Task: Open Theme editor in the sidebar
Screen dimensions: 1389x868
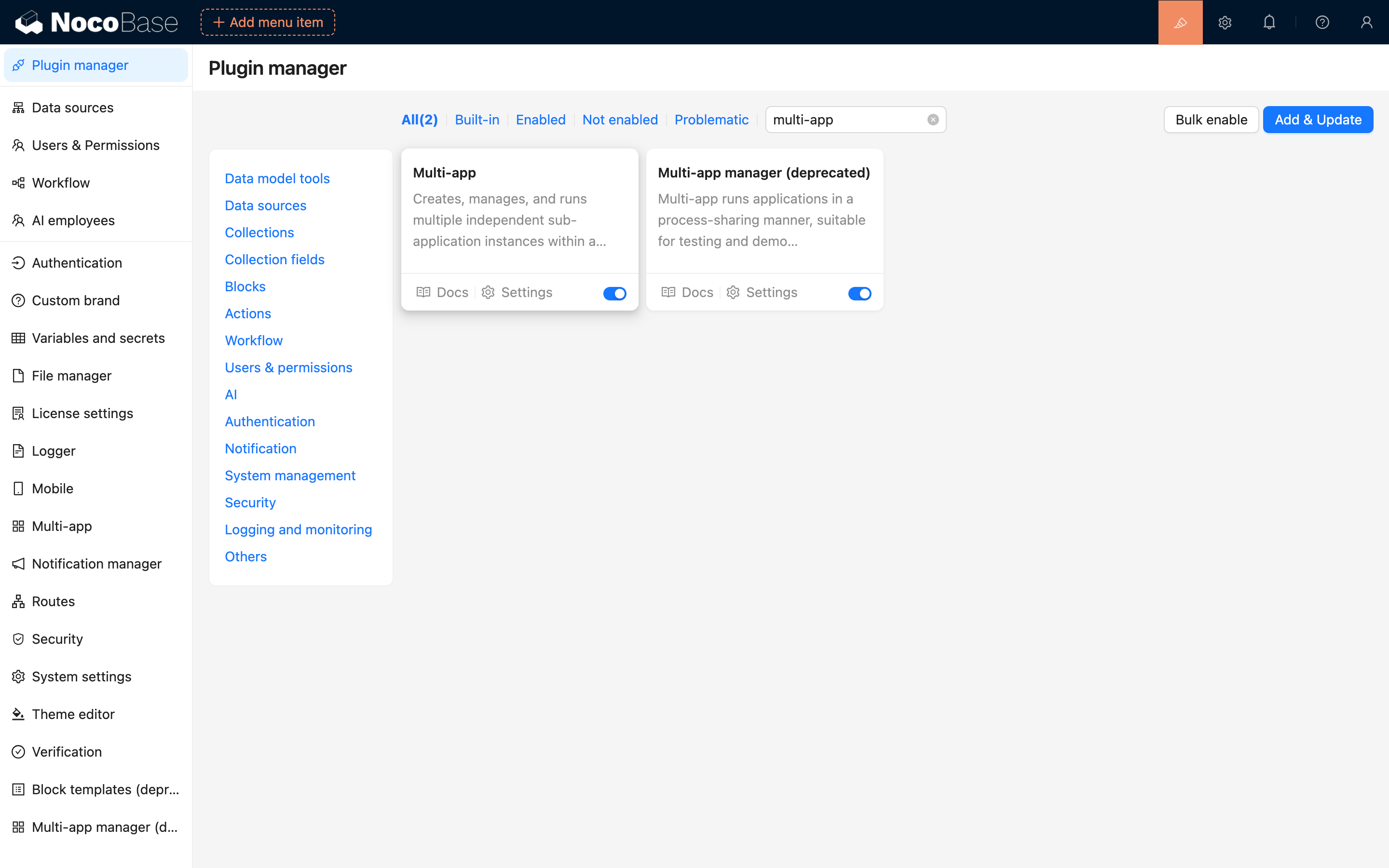Action: (x=73, y=714)
